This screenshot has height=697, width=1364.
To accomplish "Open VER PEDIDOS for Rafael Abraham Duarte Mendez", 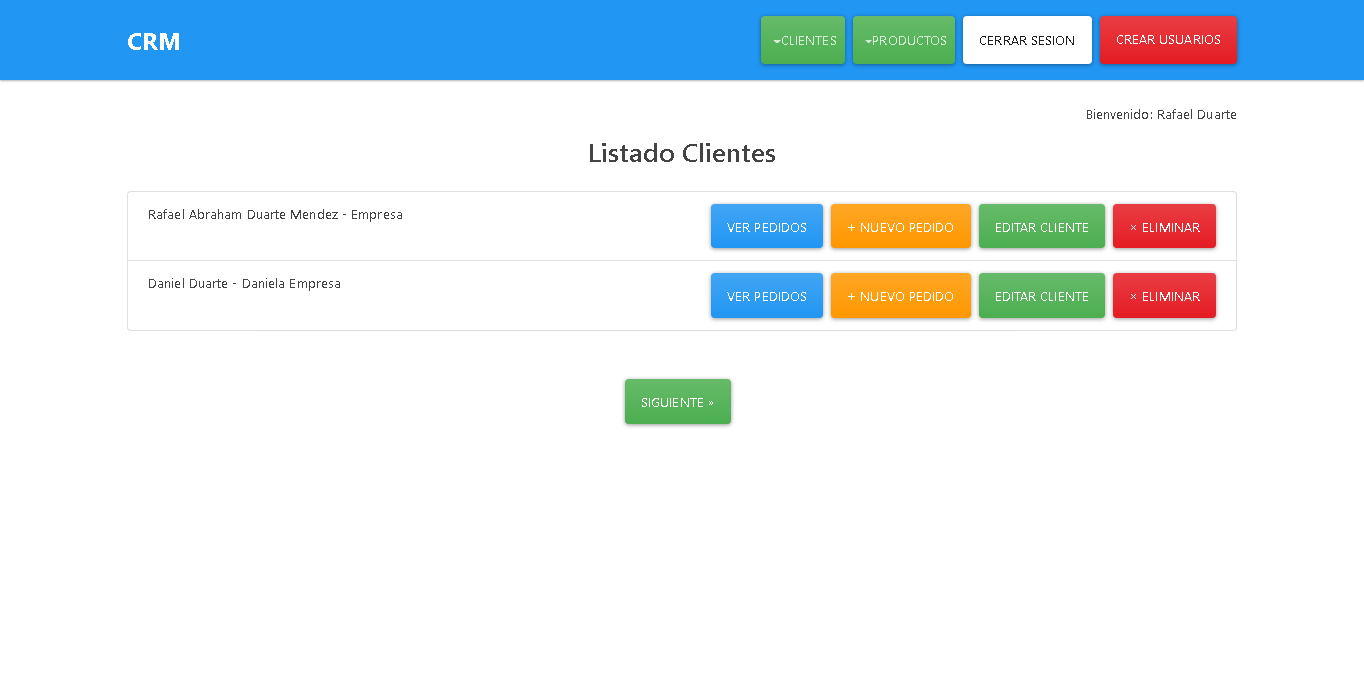I will click(x=766, y=226).
